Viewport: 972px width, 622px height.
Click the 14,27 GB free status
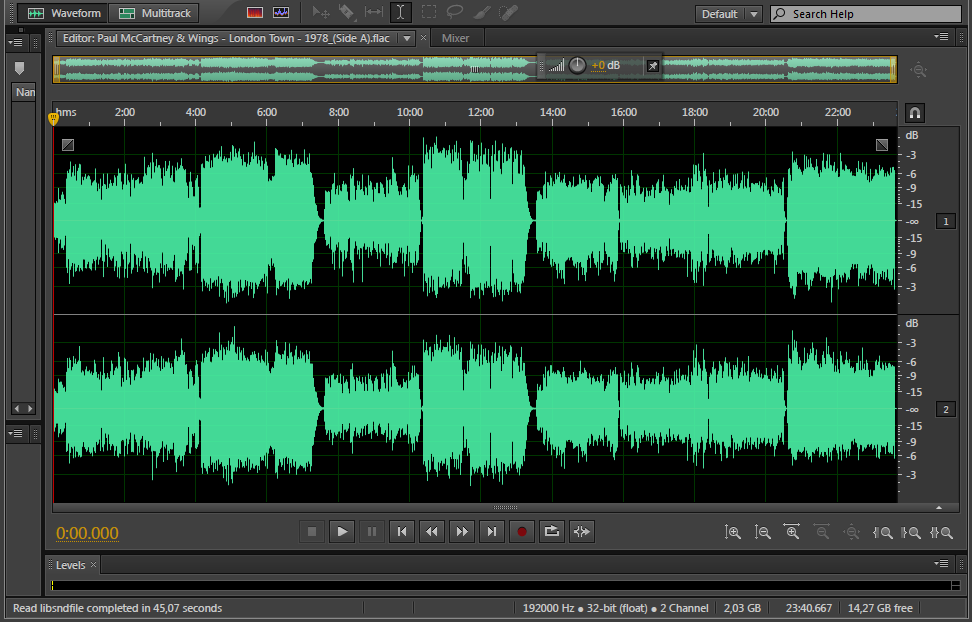[880, 608]
